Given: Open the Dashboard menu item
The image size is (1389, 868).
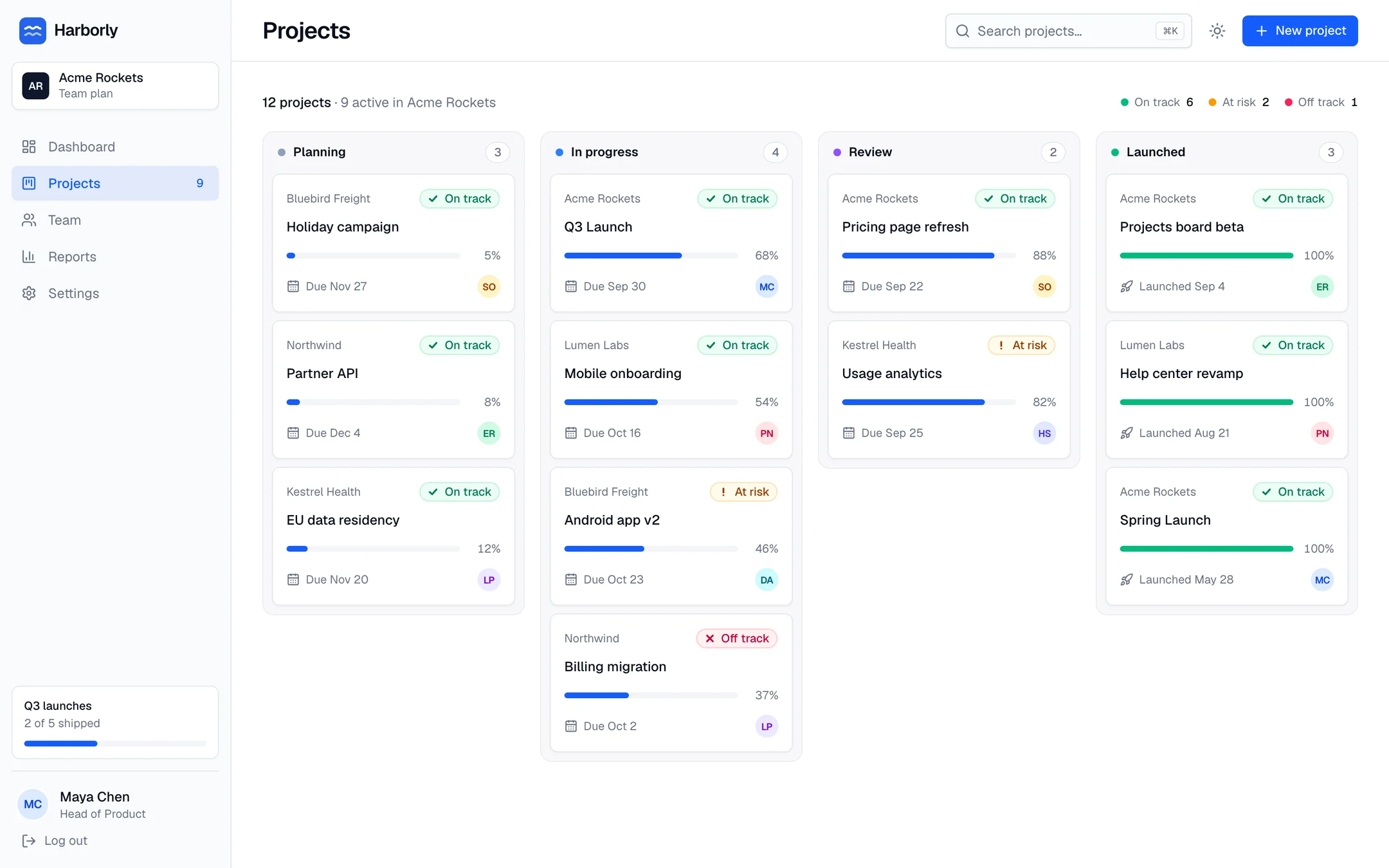Looking at the screenshot, I should tap(115, 147).
